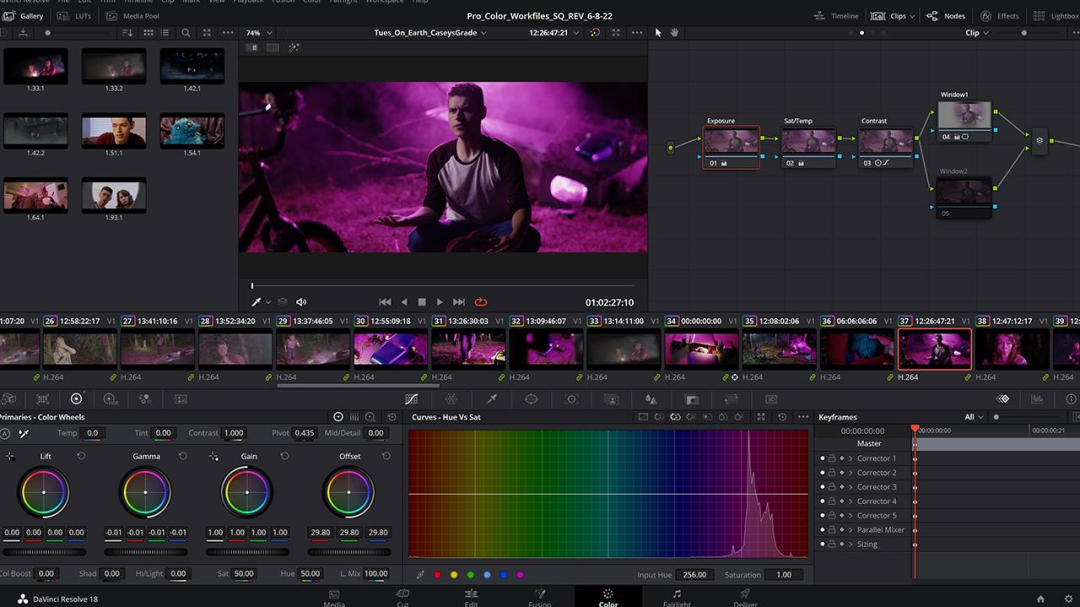This screenshot has width=1080, height=607.
Task: Open the Scopes palette icon
Action: click(x=1037, y=399)
